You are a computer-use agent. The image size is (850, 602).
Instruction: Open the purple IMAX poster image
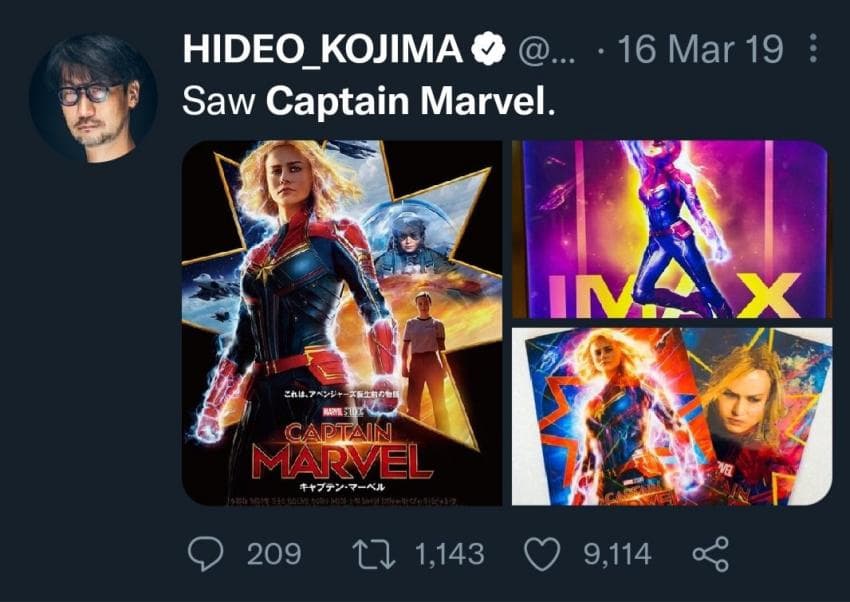670,228
